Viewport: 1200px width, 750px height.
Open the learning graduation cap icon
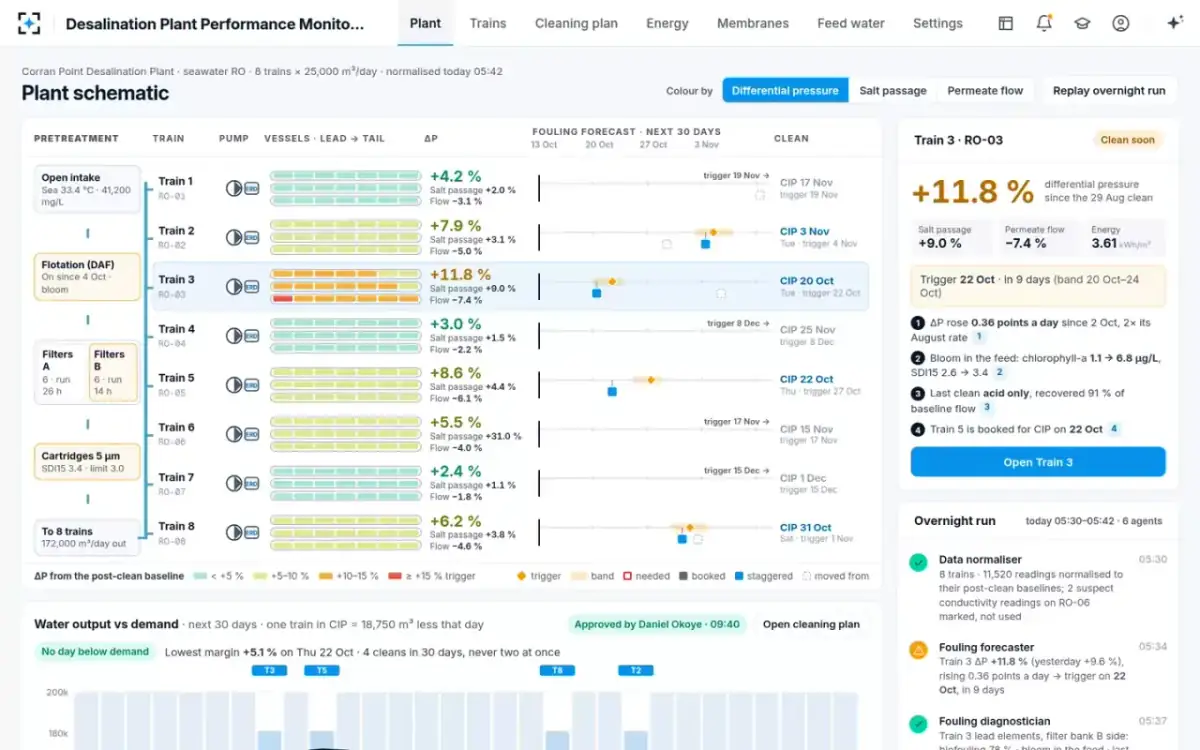1082,23
